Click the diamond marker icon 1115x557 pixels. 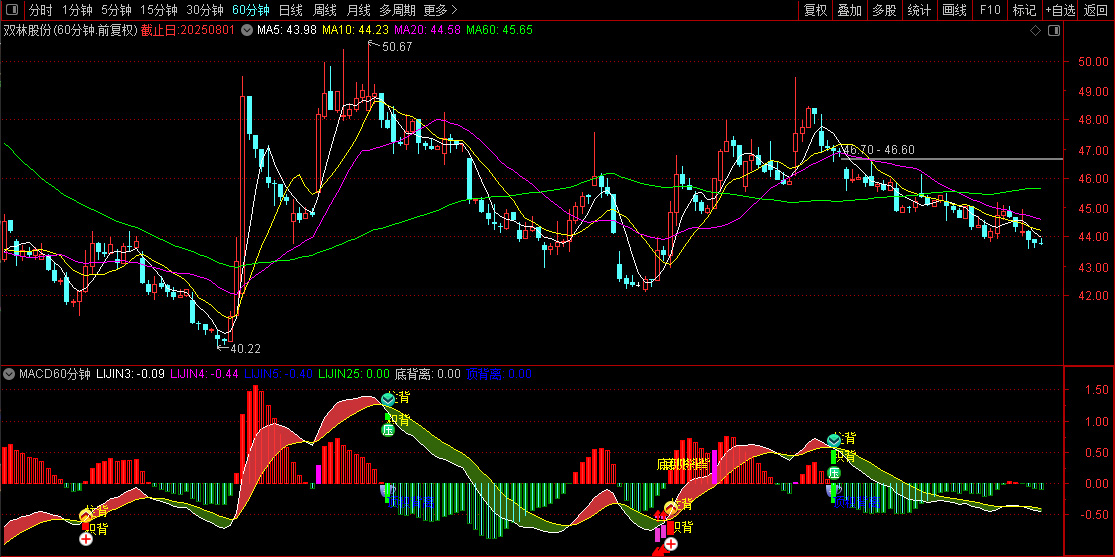1035,31
